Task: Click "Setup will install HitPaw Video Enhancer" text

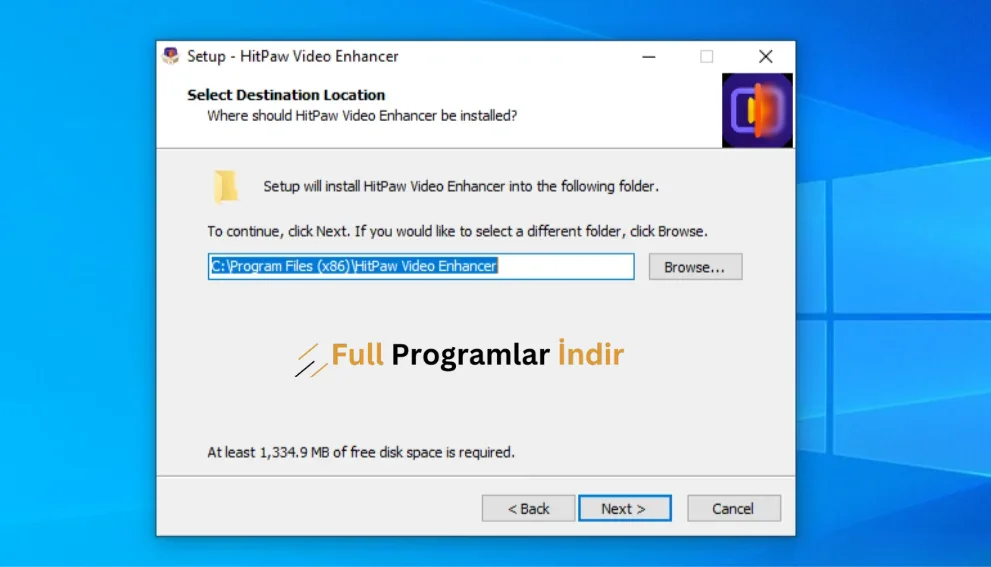Action: [461, 186]
